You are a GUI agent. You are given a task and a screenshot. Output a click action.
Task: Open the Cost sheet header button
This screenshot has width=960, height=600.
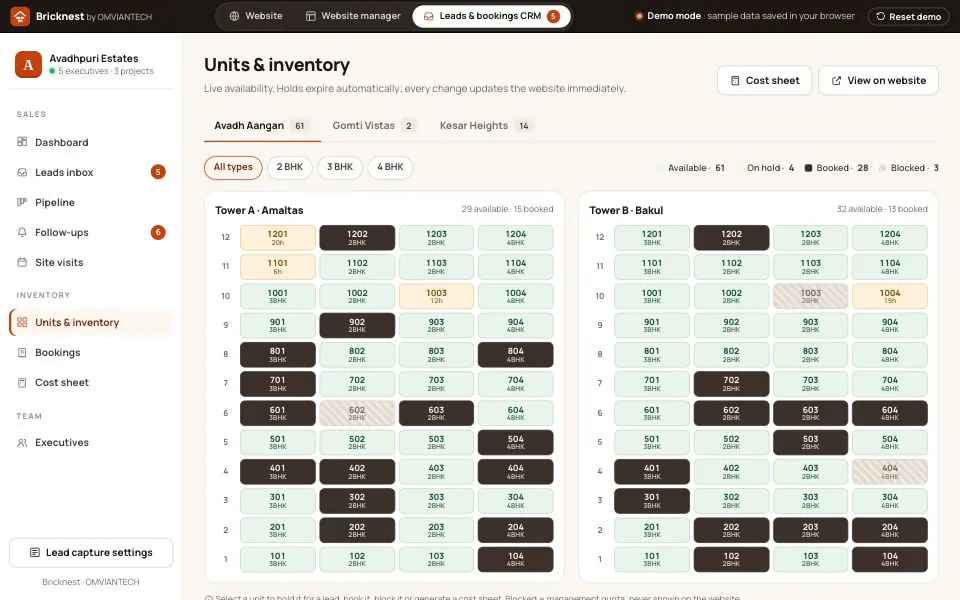[x=765, y=80]
